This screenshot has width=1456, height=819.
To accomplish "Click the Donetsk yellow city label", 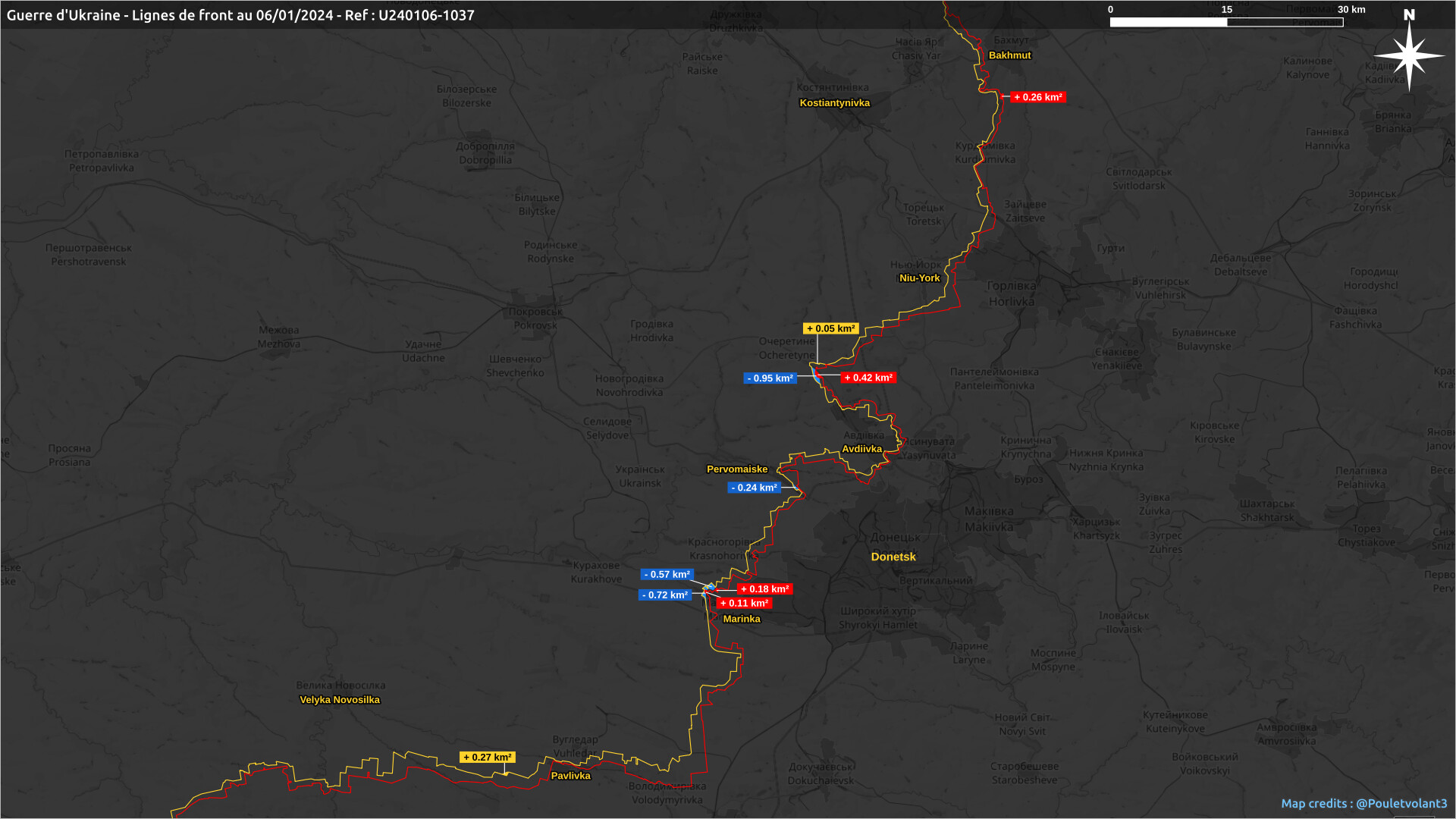I will pyautogui.click(x=893, y=557).
